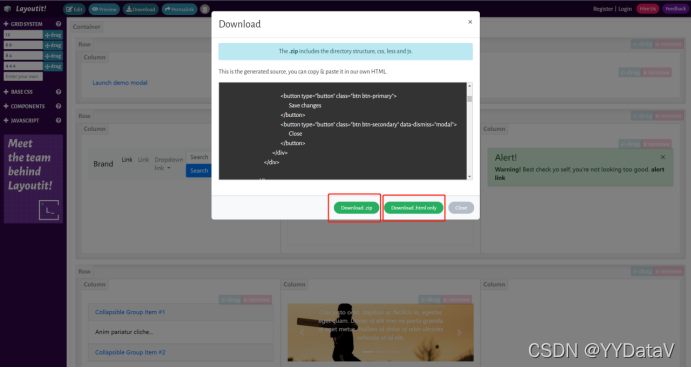Click the Hire Us button
691x368 pixels.
tap(647, 9)
